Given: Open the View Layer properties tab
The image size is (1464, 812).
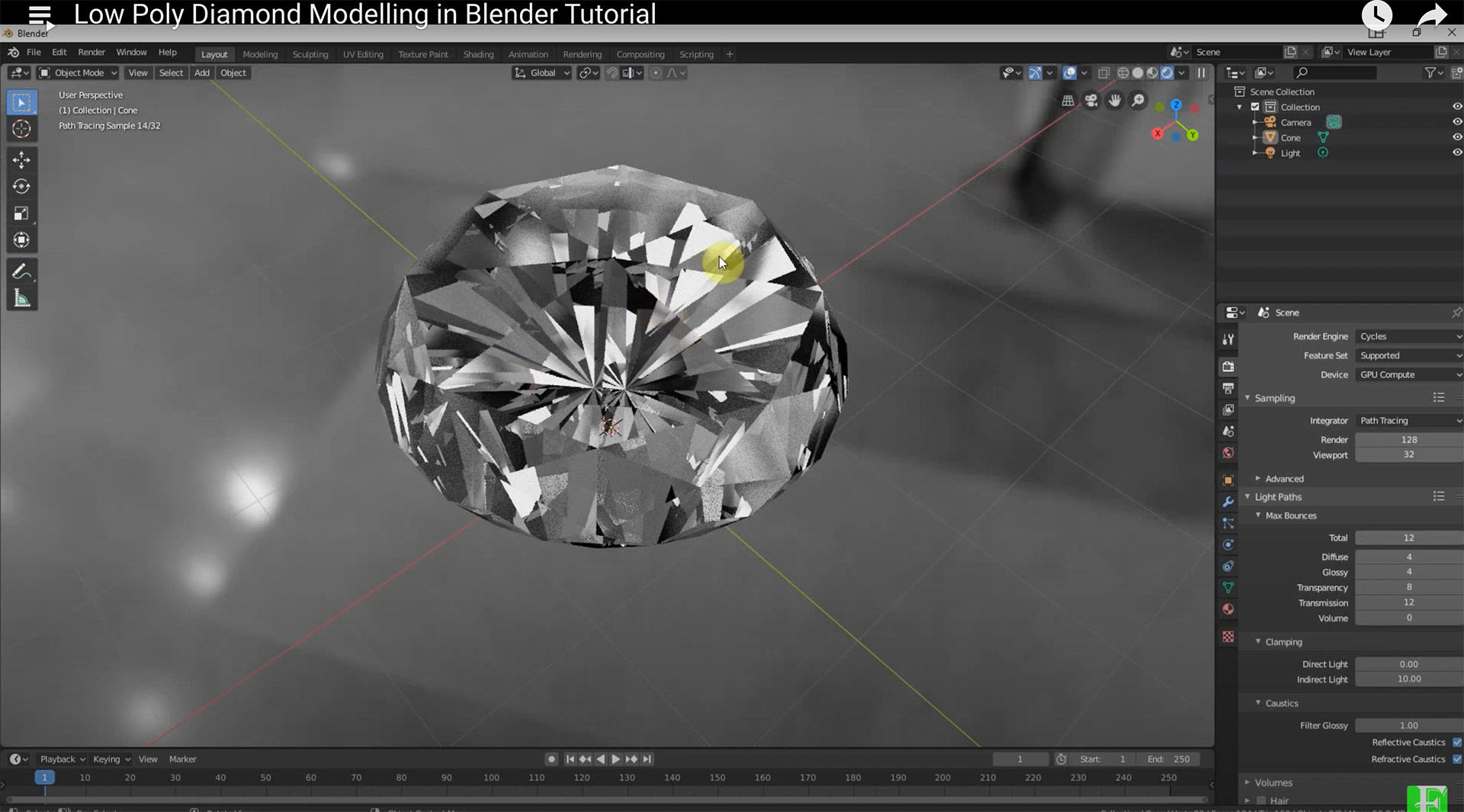Looking at the screenshot, I should pos(1228,409).
